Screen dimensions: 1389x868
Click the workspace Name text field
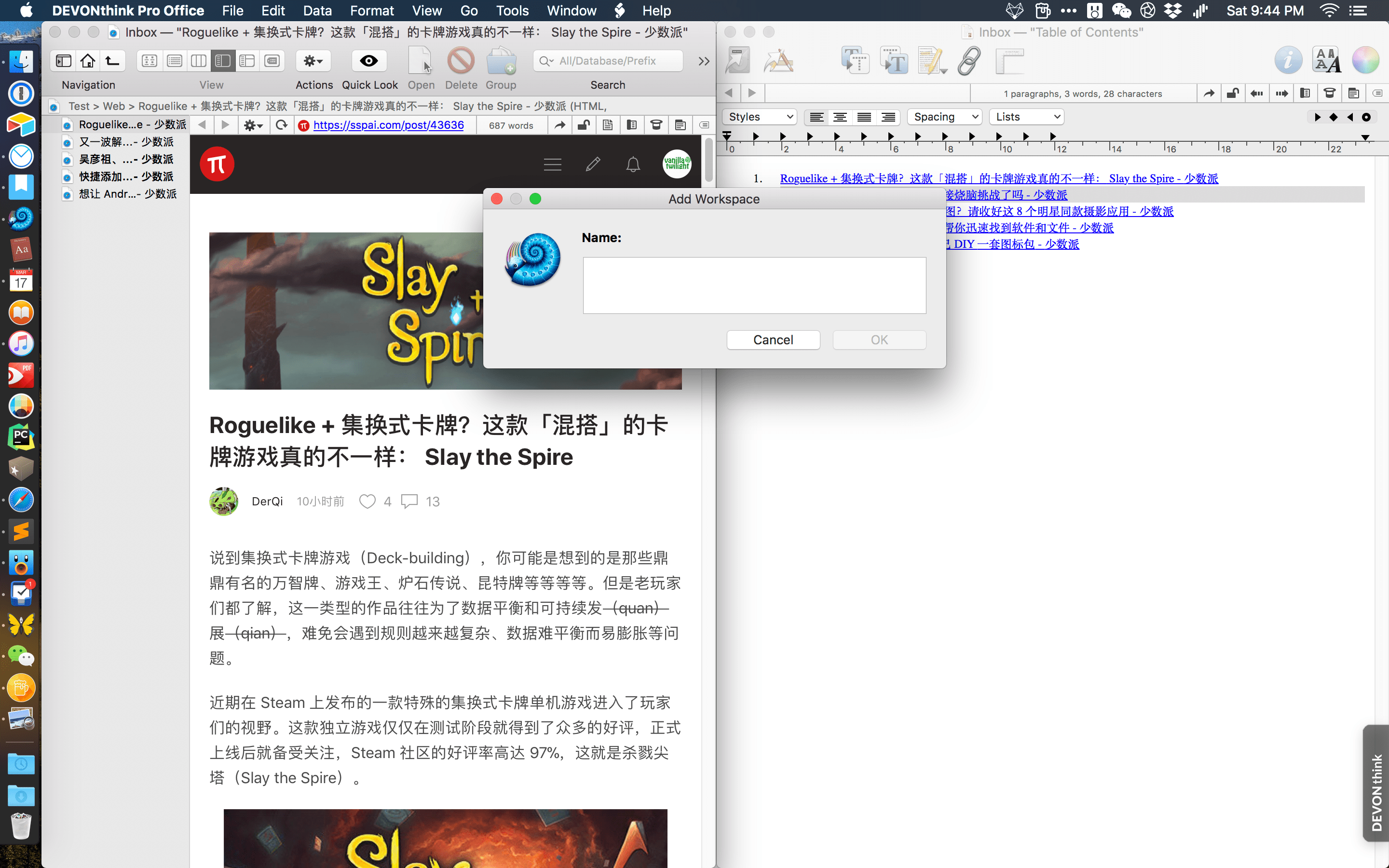pyautogui.click(x=754, y=285)
